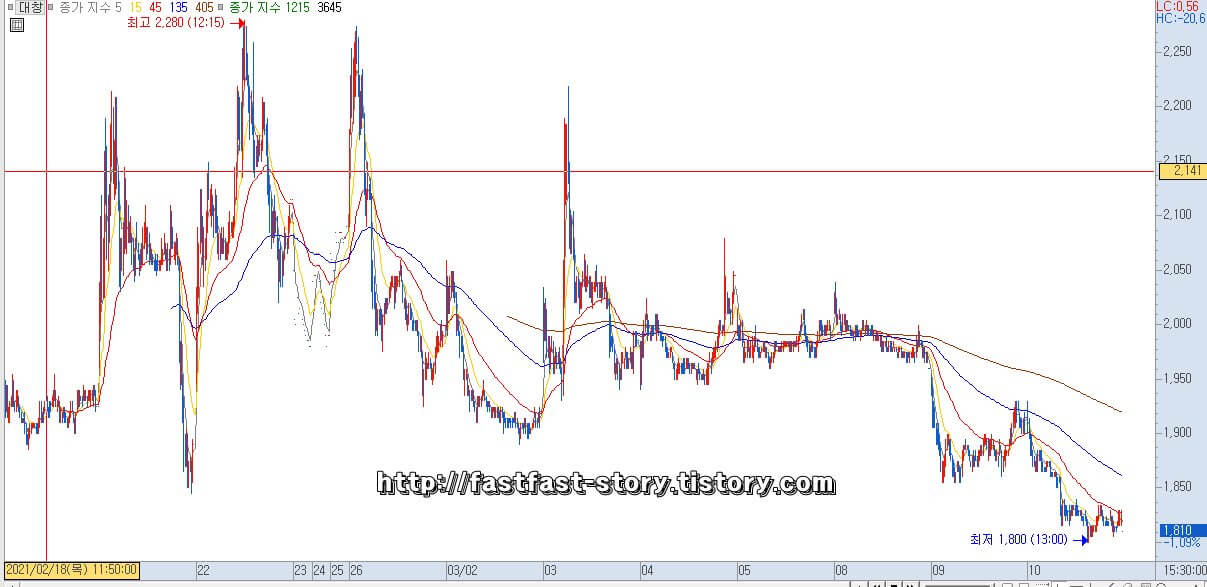Toggle the square marker before 종가 지수 1215
The image size is (1207, 587).
coord(222,8)
